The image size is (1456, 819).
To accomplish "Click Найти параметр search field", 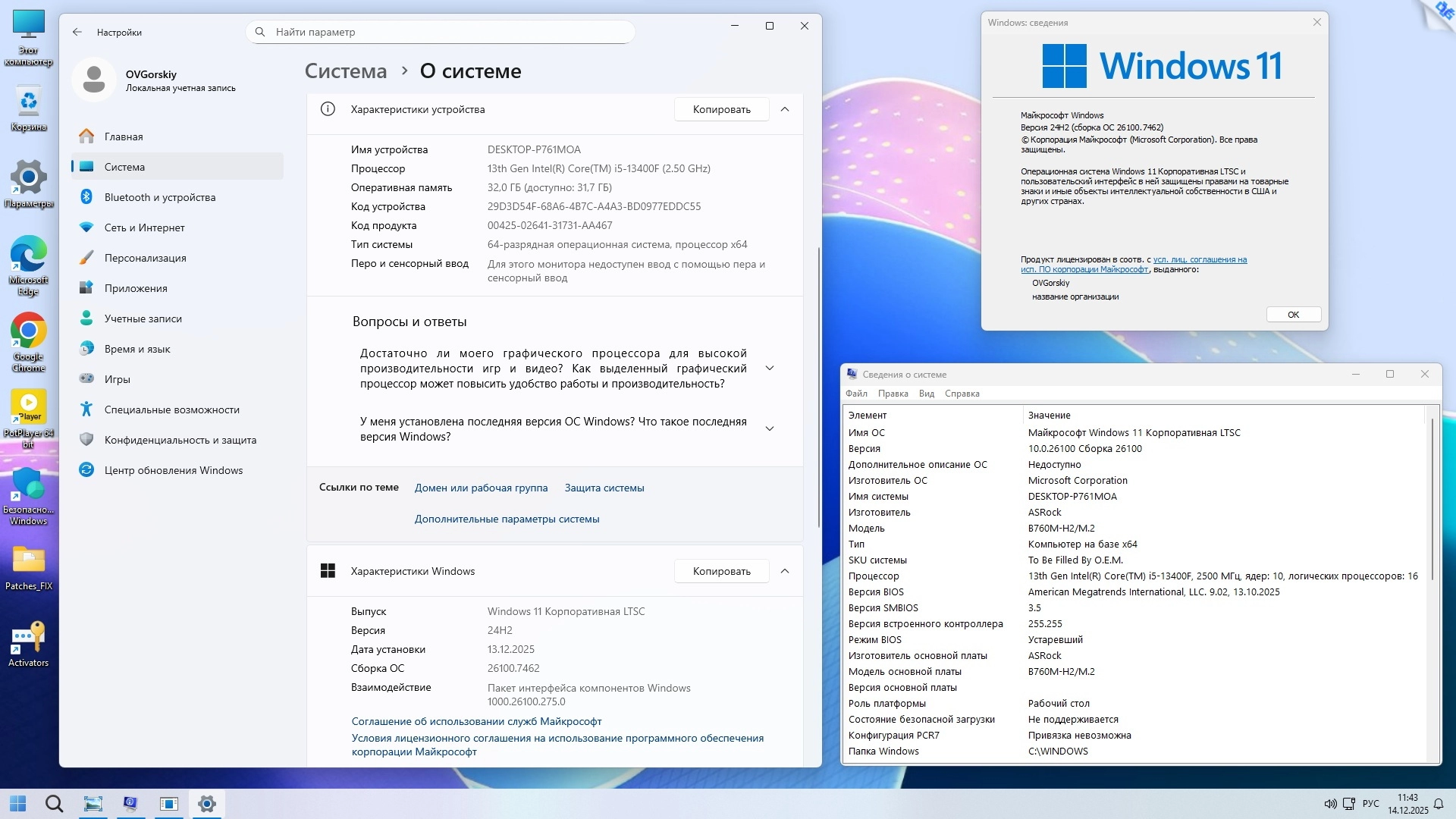I will 440,32.
